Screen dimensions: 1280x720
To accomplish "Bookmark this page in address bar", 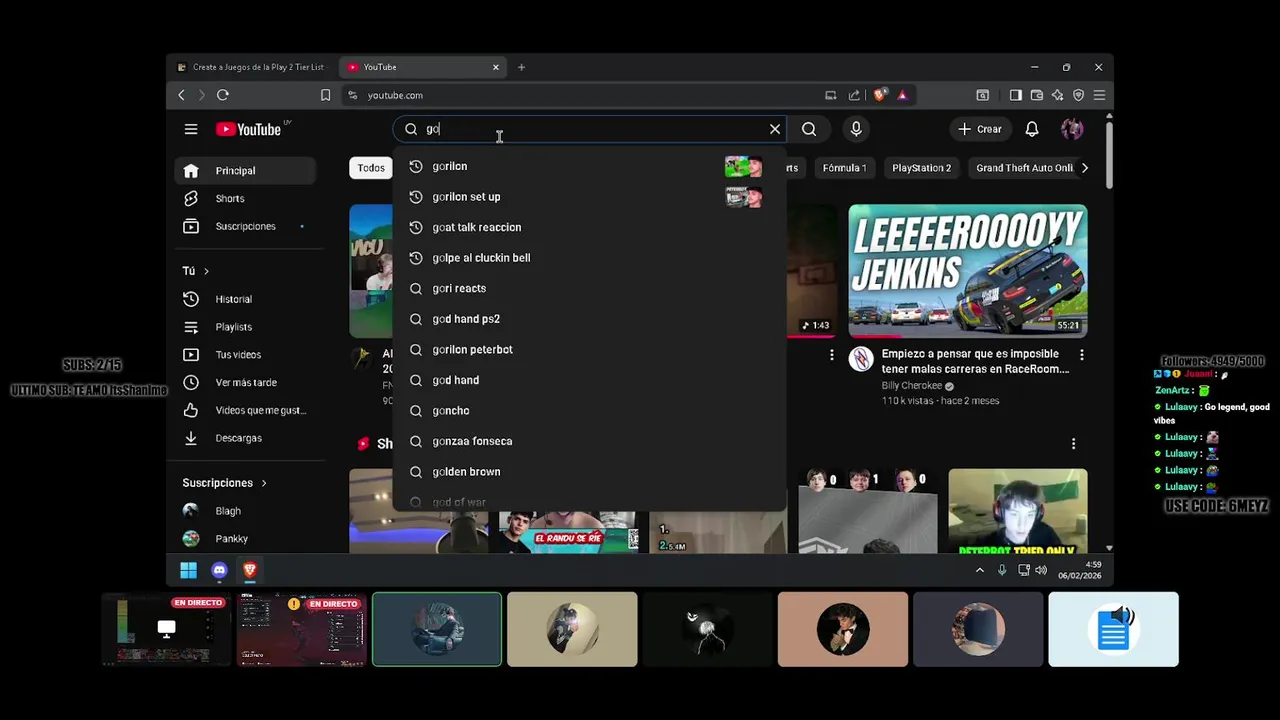I will pos(325,95).
